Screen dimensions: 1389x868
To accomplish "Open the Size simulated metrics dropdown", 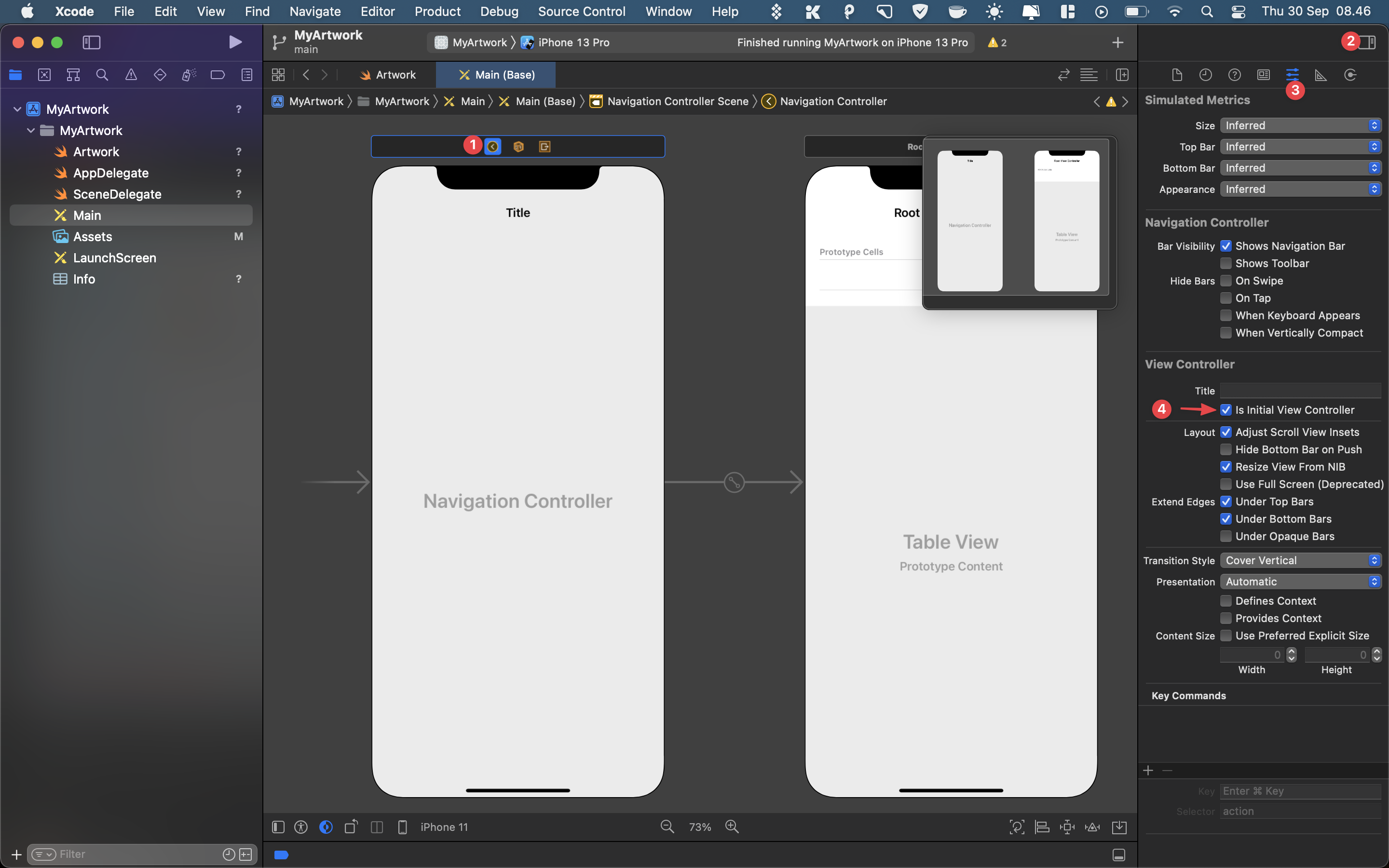I will [x=1300, y=126].
